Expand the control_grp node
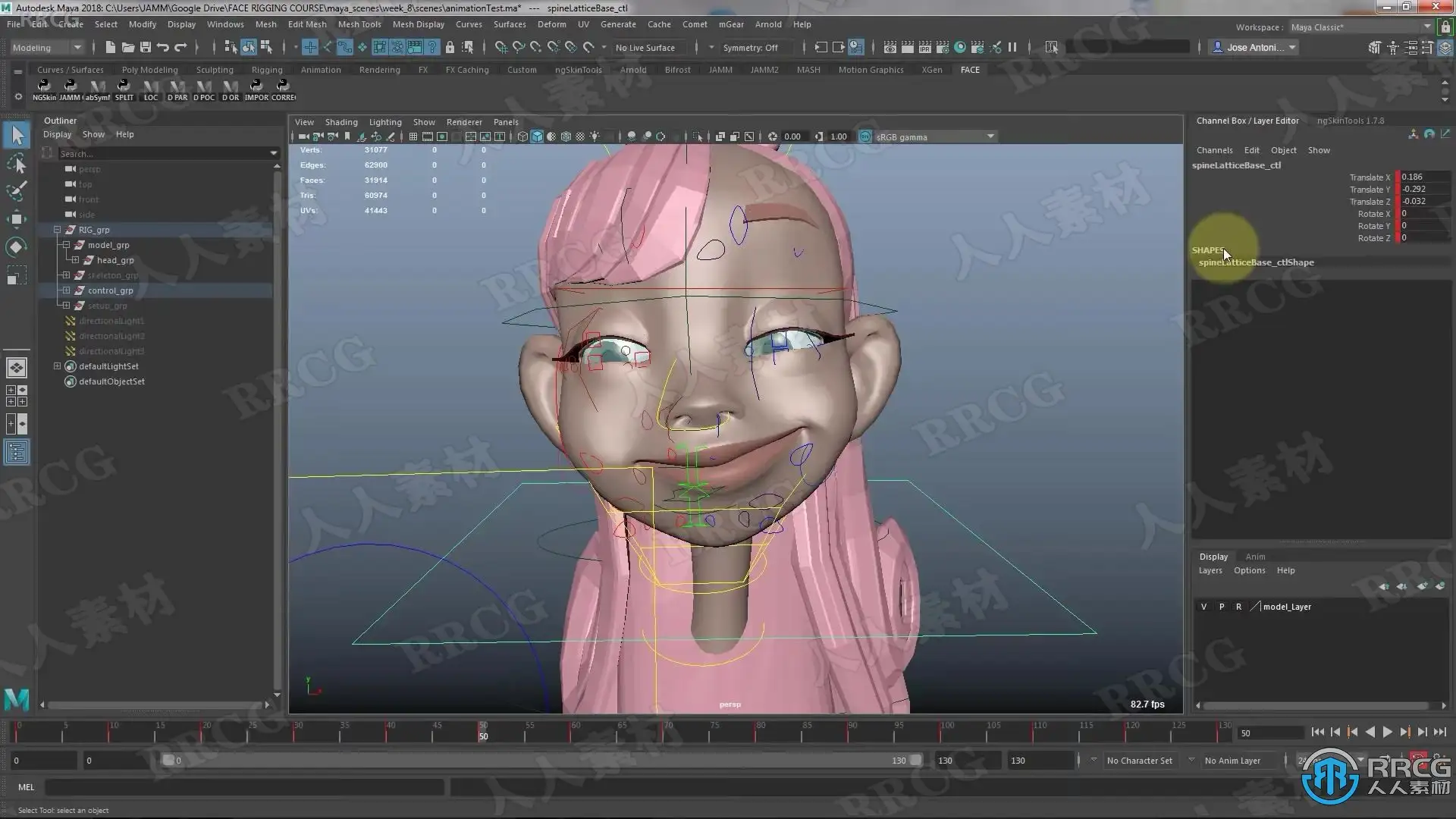Viewport: 1456px width, 819px height. [66, 290]
